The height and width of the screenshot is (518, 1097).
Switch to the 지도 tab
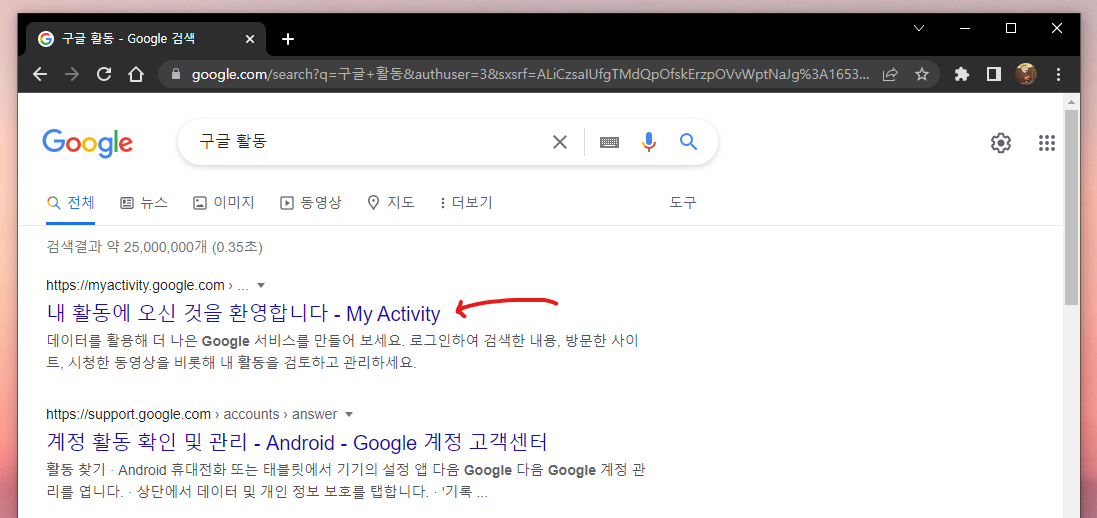pyautogui.click(x=391, y=203)
